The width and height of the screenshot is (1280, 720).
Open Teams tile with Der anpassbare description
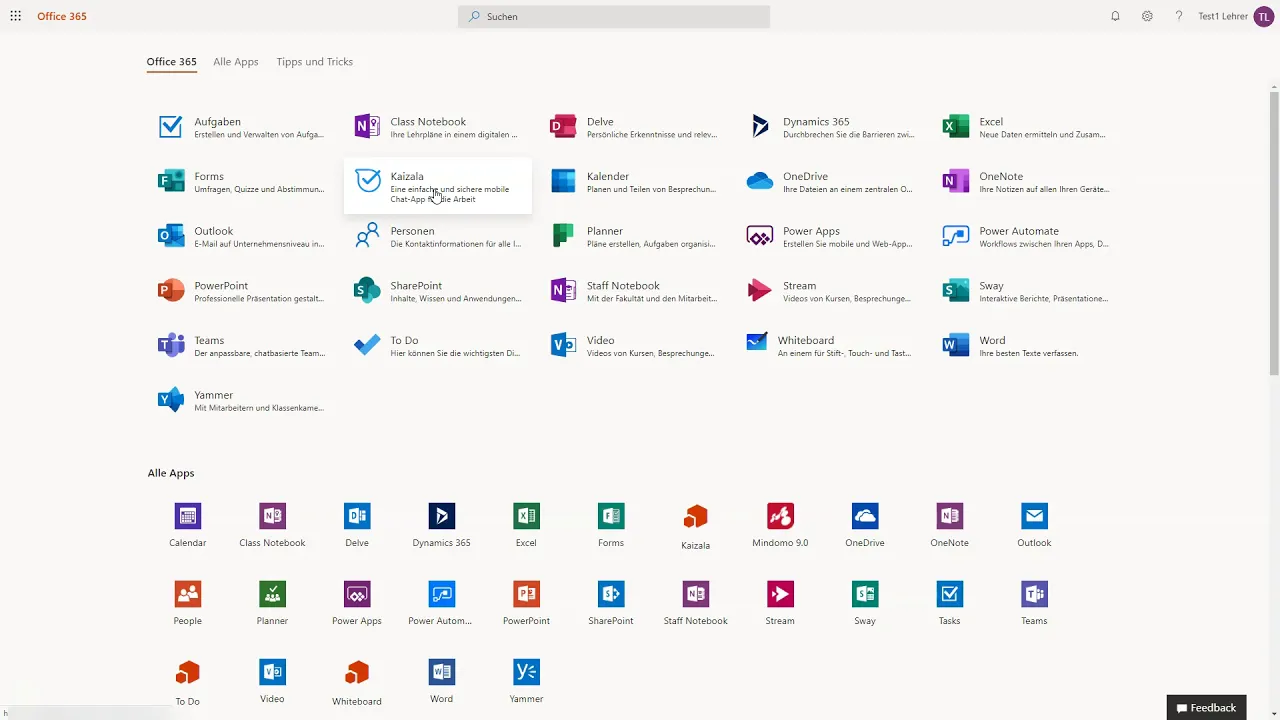click(x=241, y=346)
